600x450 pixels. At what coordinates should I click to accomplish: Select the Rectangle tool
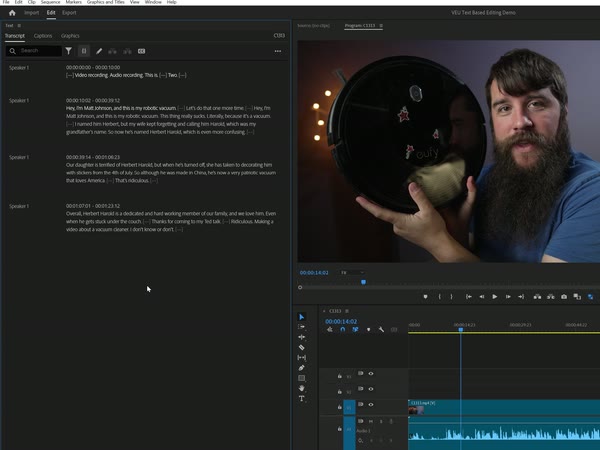pyautogui.click(x=302, y=378)
